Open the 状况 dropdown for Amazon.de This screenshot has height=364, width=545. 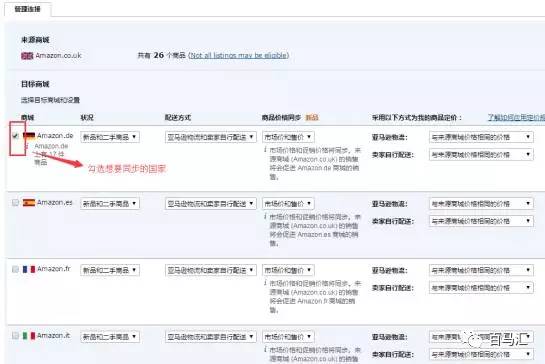tap(110, 137)
